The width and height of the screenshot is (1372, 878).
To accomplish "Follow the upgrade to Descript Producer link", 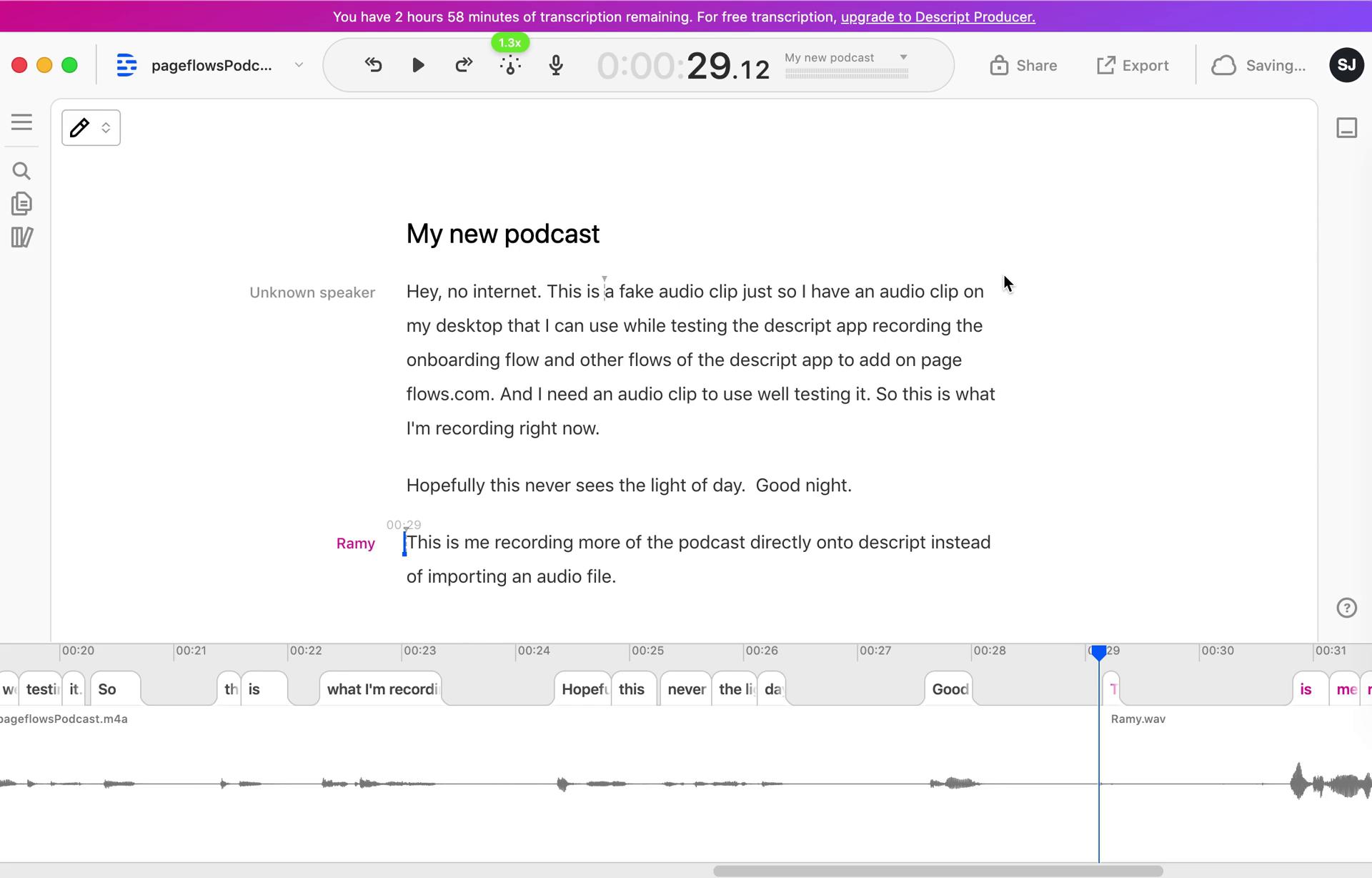I will click(938, 16).
